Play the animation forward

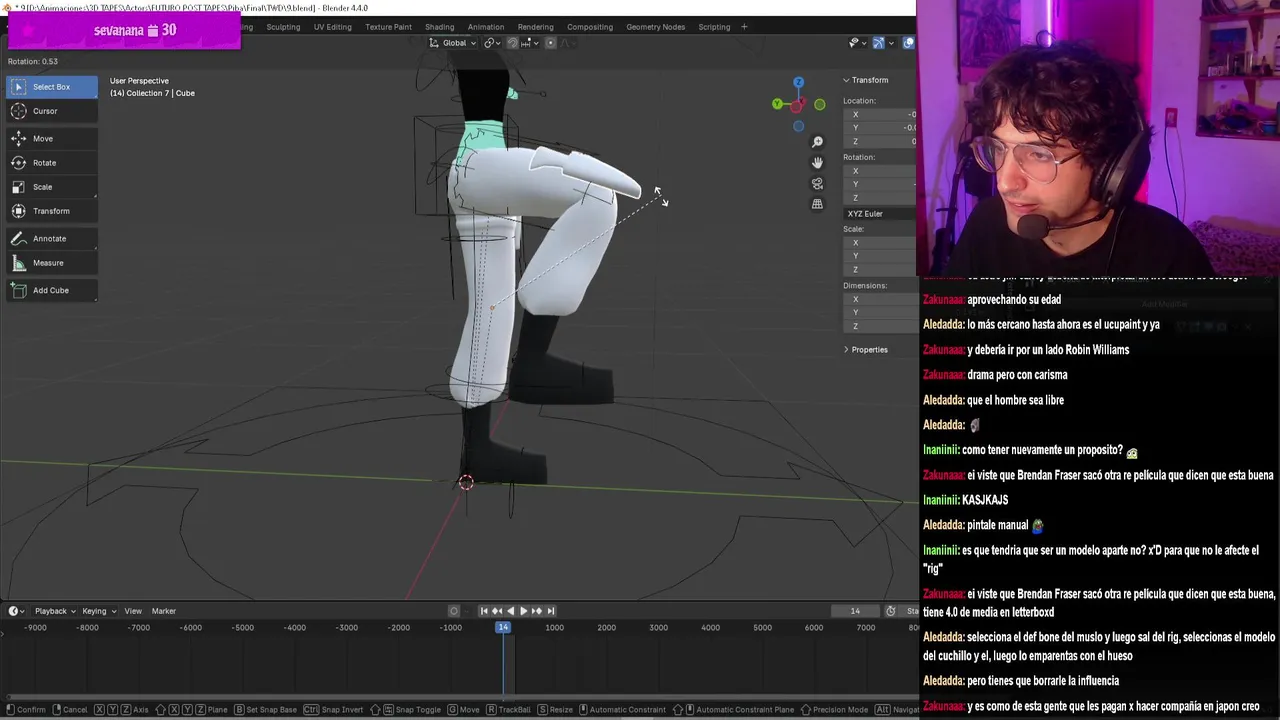point(523,611)
